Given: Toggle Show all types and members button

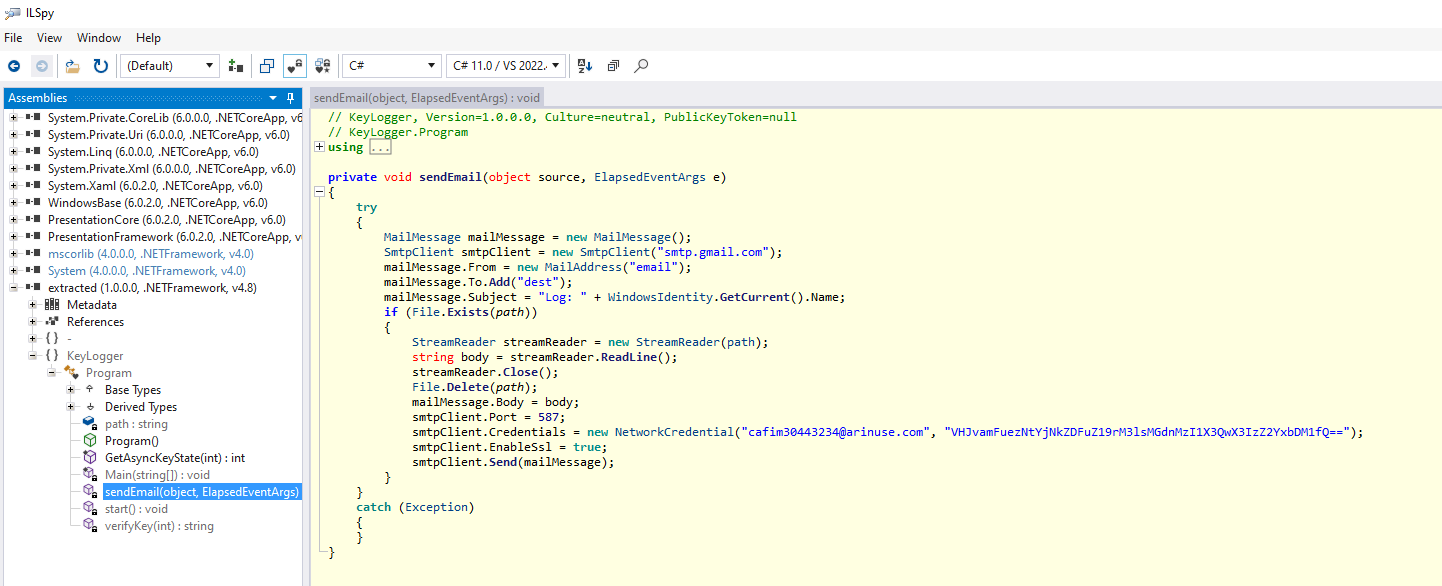Looking at the screenshot, I should pos(323,66).
